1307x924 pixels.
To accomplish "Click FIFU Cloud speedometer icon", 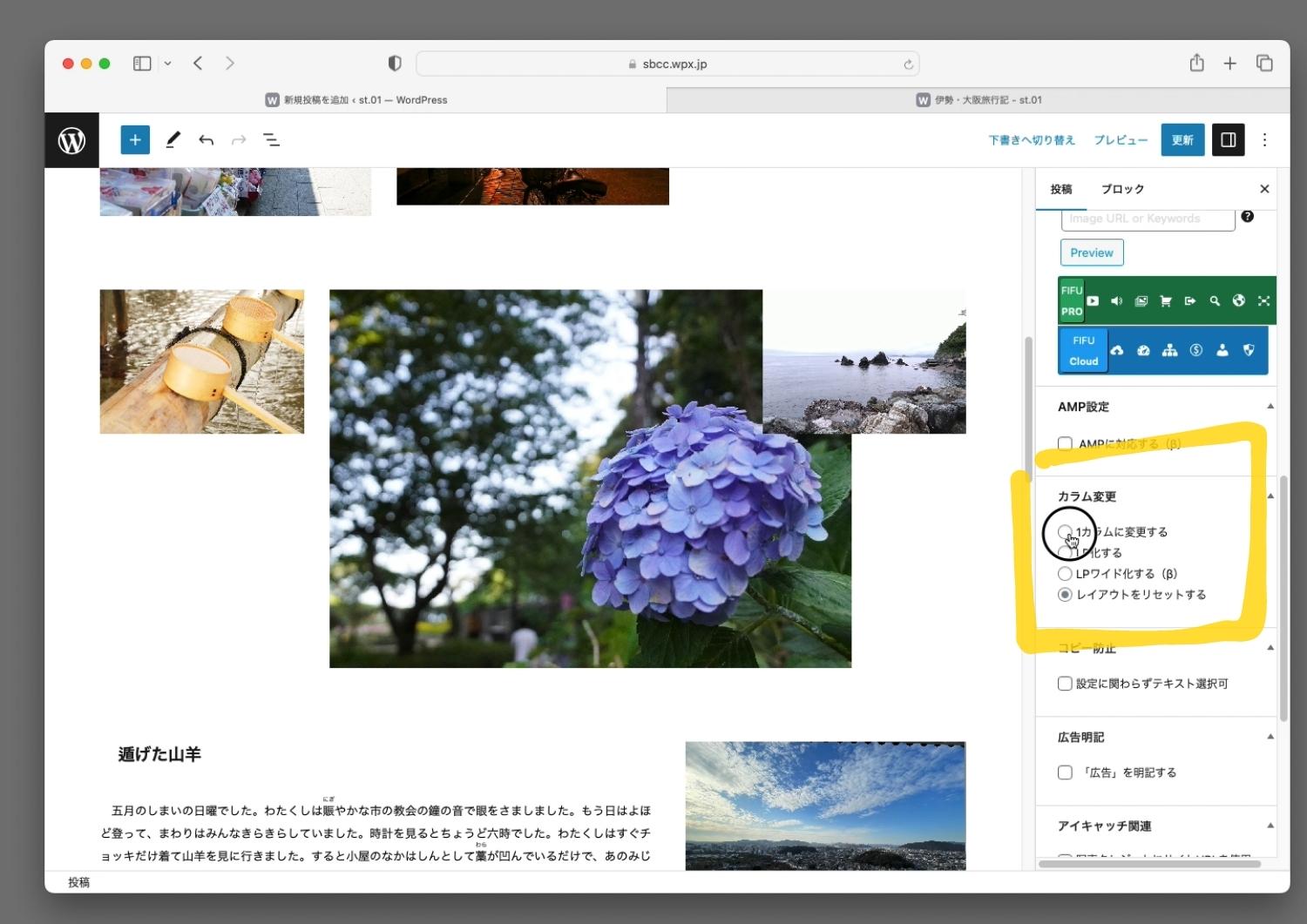I will pyautogui.click(x=1143, y=350).
